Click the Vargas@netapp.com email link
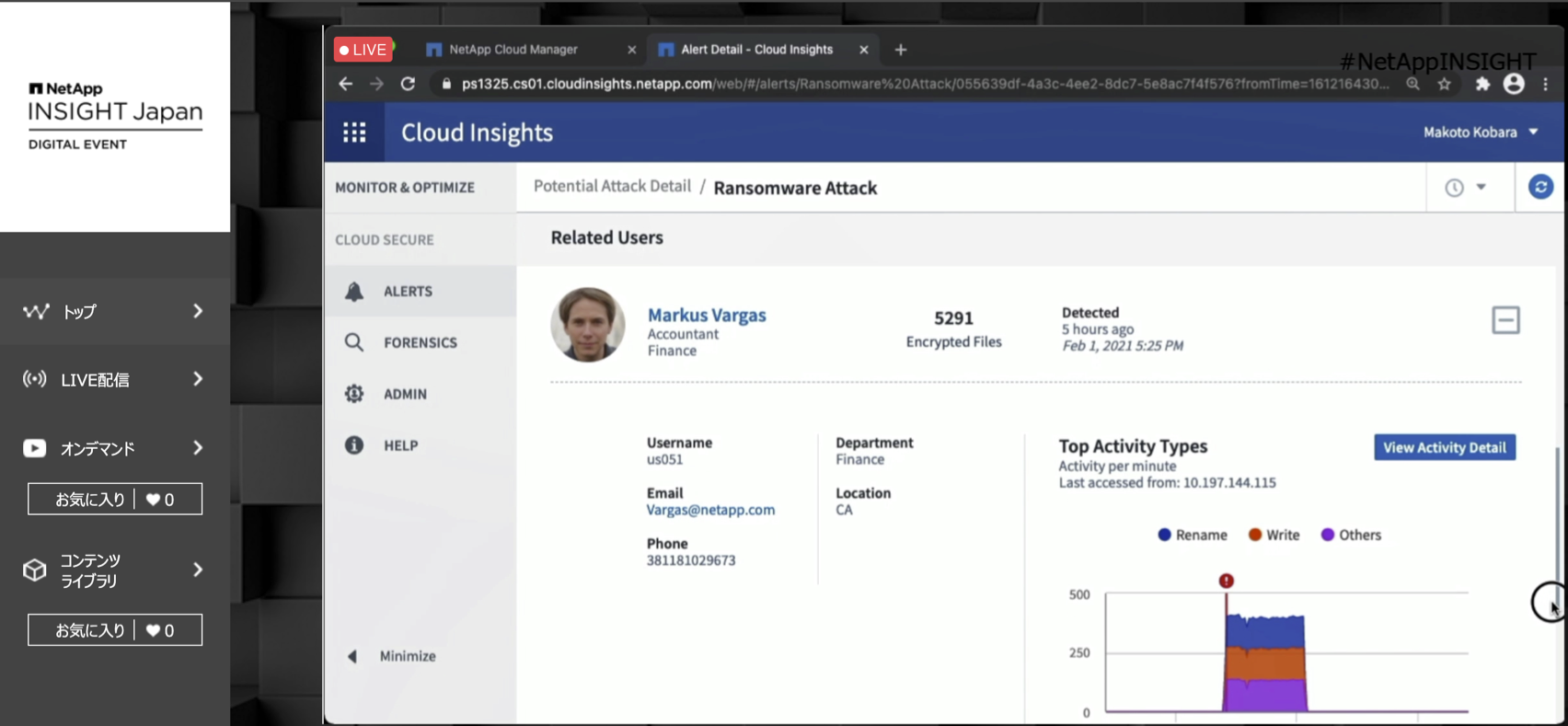This screenshot has height=726, width=1568. point(710,510)
